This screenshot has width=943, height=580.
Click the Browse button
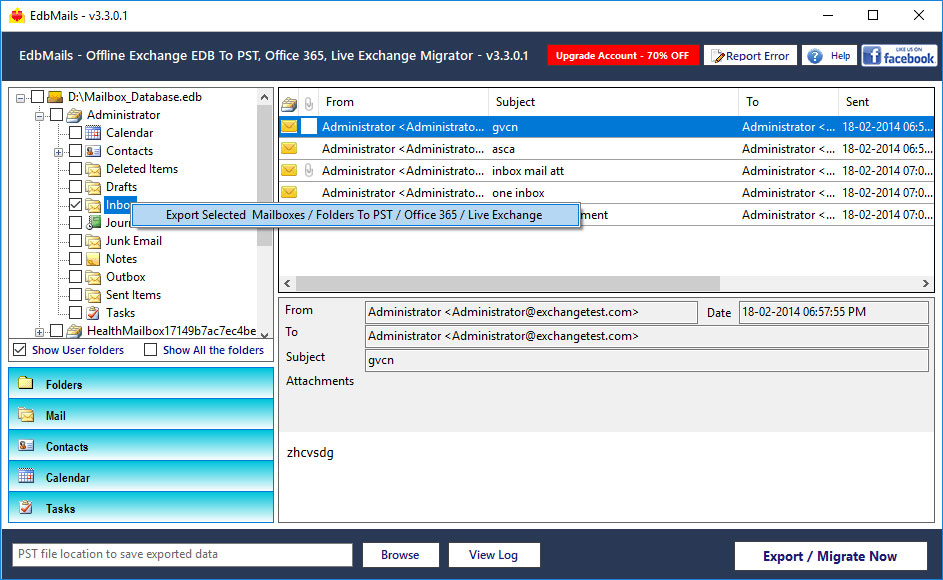[x=400, y=554]
